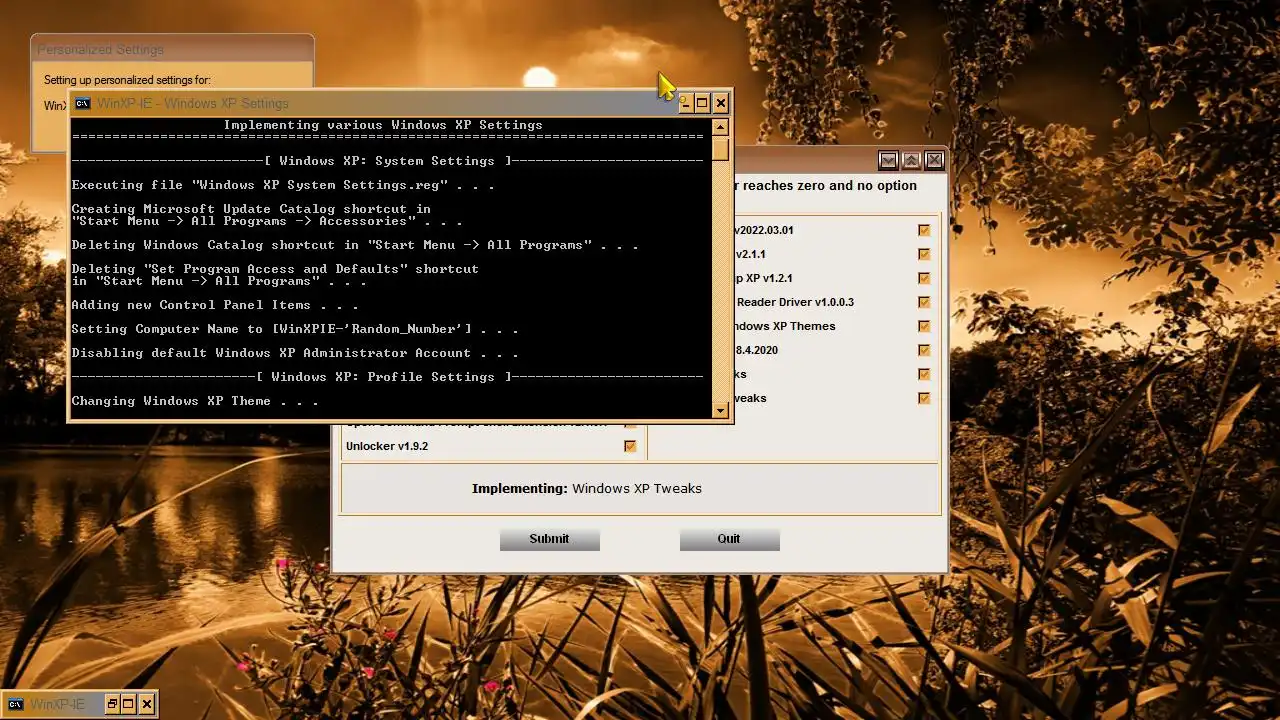Click 'Deleting "Set Program Access and Defaults" shortcut' line

[275, 269]
